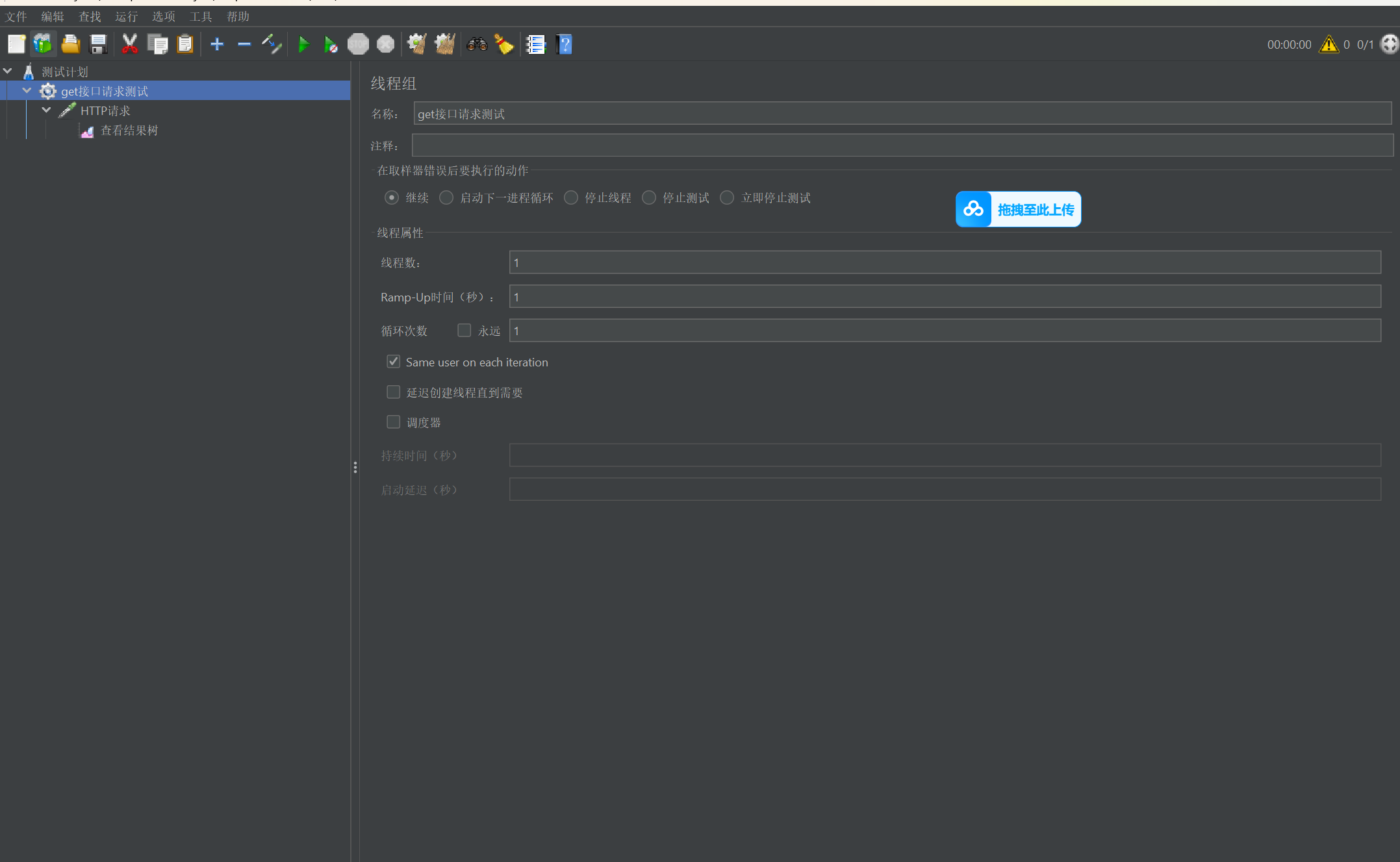
Task: Click the Clear All broom icons
Action: click(445, 44)
